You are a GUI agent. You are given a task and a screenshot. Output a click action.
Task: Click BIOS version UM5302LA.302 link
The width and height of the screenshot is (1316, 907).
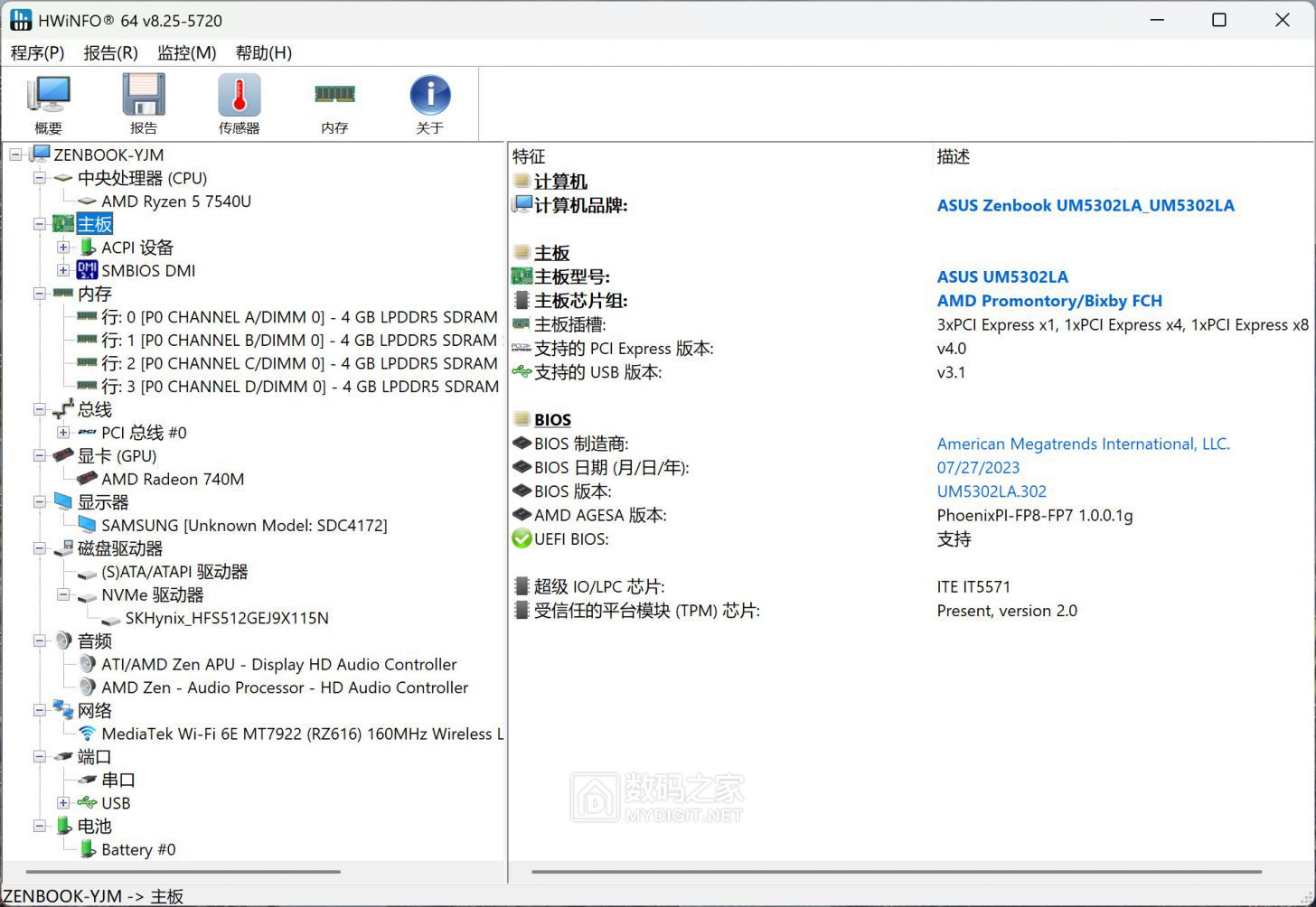point(992,491)
